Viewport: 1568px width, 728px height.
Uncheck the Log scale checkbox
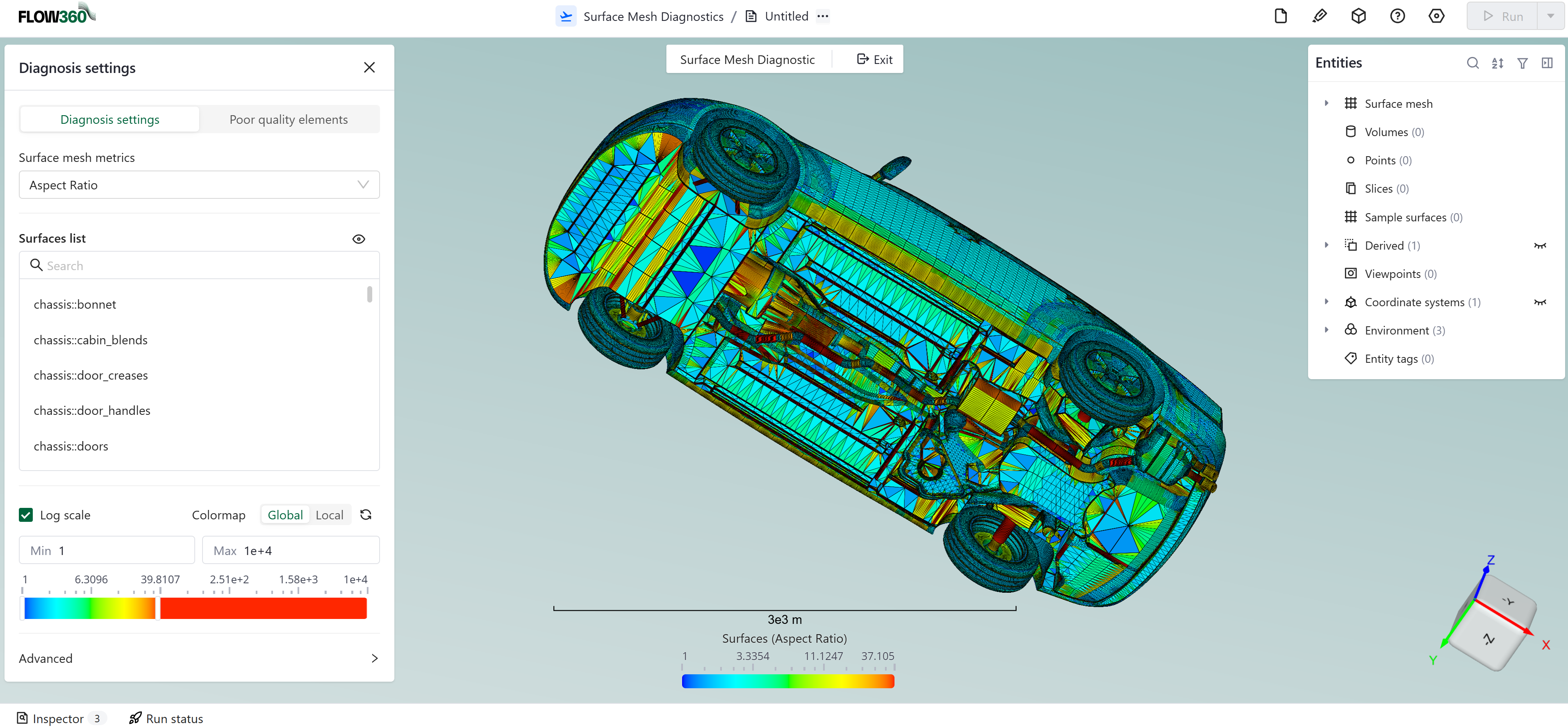tap(25, 514)
